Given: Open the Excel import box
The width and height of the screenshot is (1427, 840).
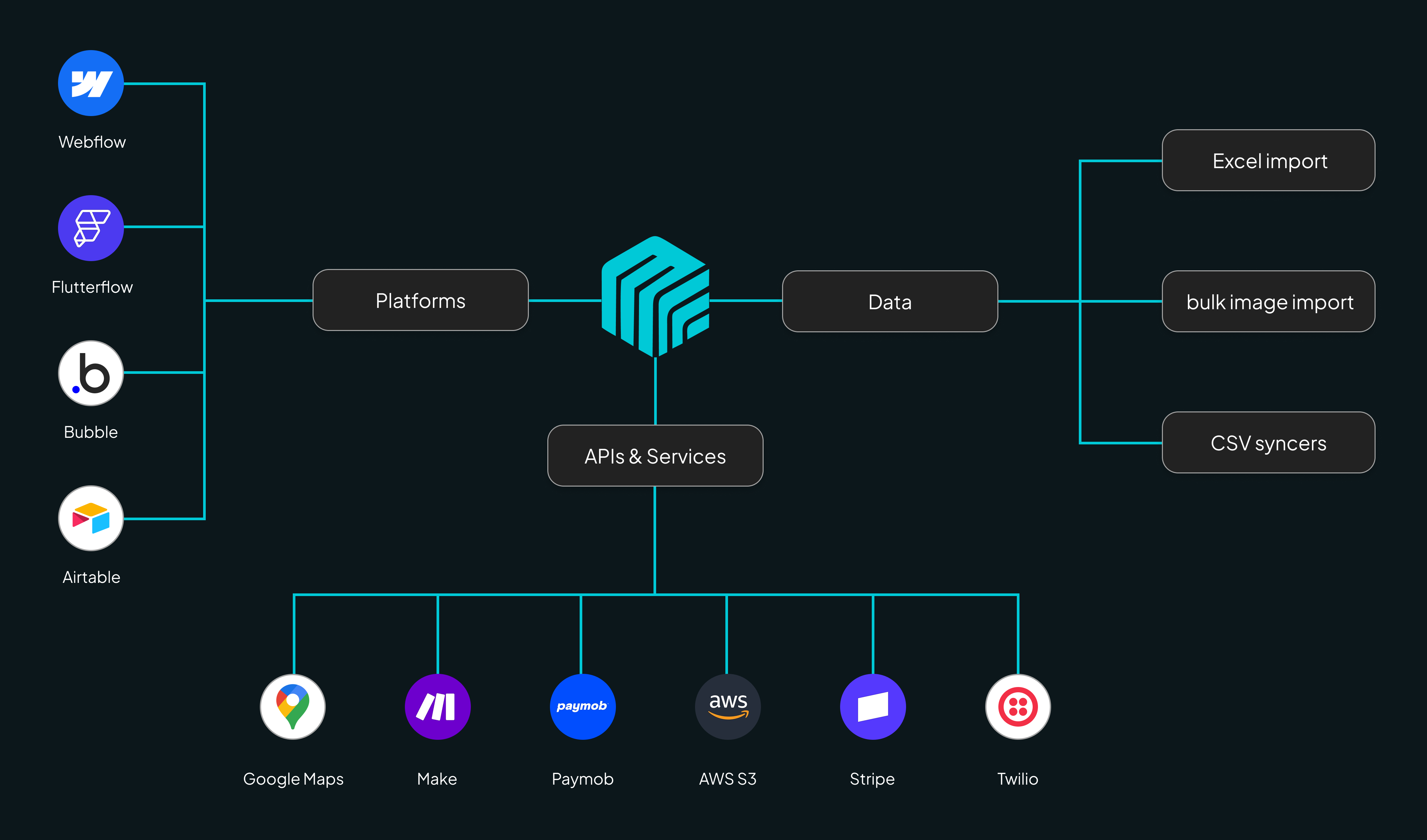Looking at the screenshot, I should tap(1268, 161).
